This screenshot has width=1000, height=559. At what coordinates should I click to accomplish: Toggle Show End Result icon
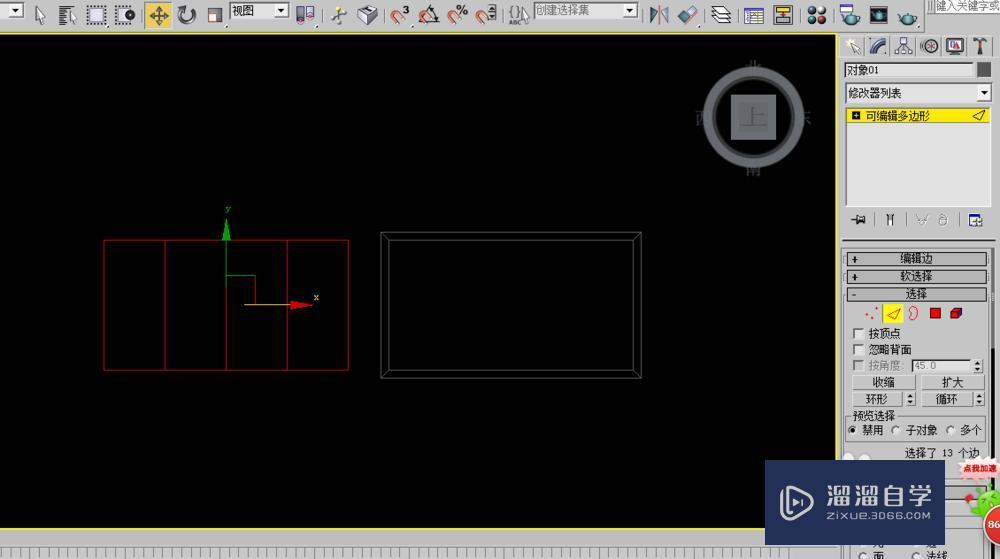pos(890,220)
